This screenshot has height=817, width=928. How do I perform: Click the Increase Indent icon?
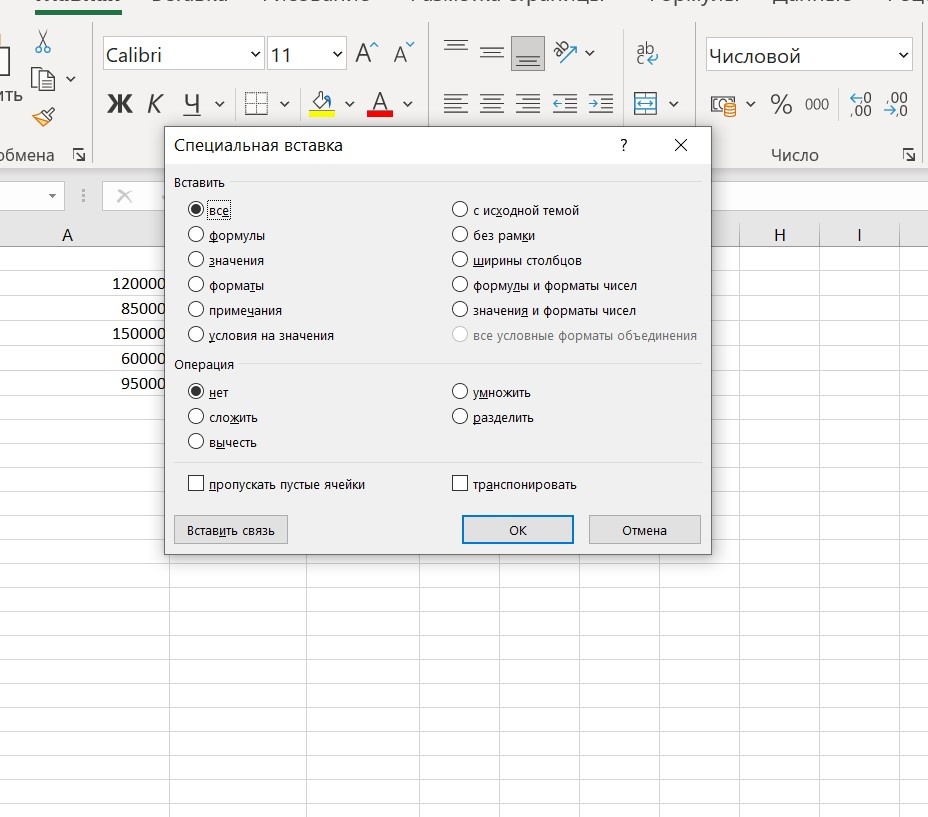pyautogui.click(x=601, y=104)
